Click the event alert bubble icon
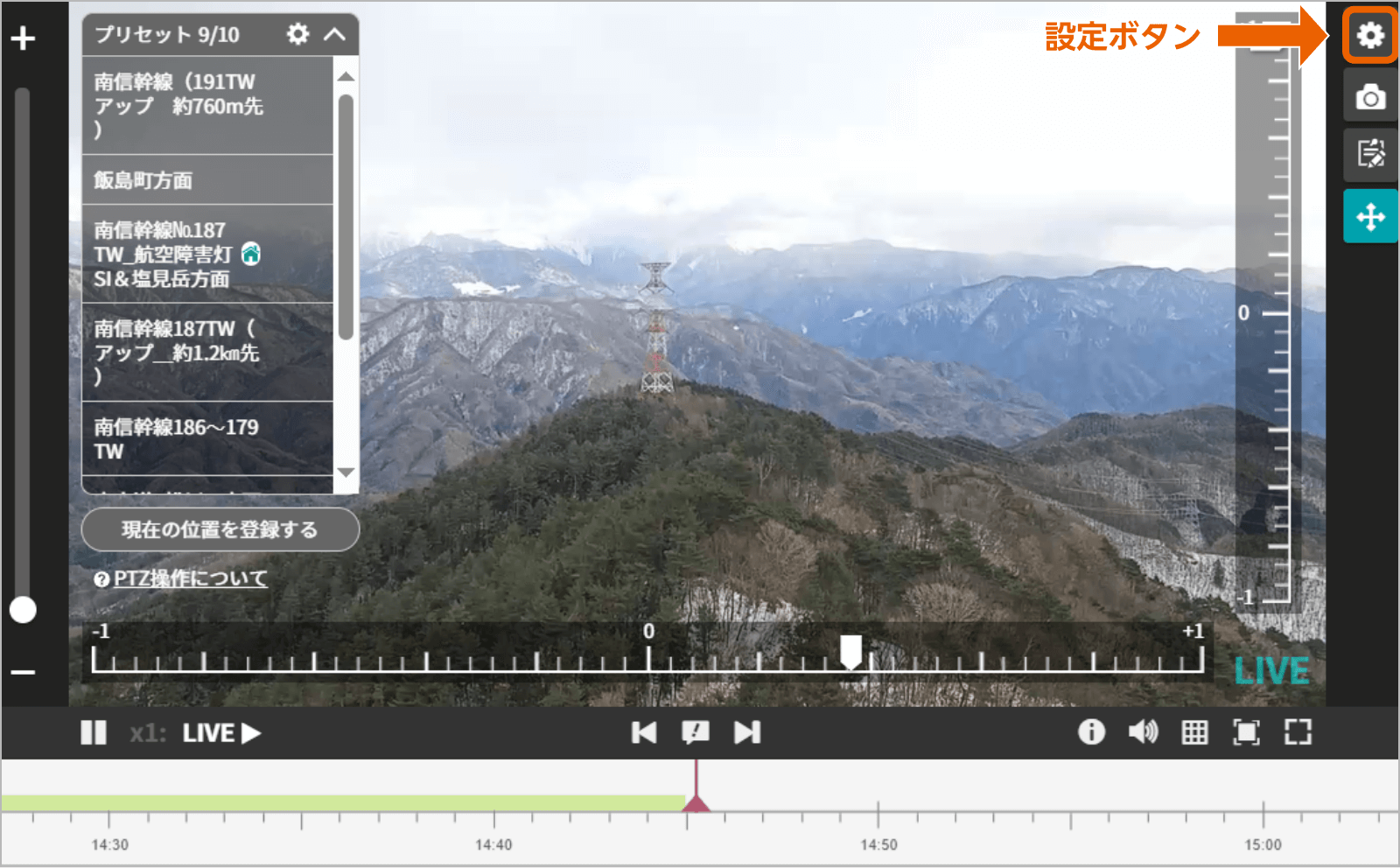This screenshot has height=868, width=1400. pos(696,732)
